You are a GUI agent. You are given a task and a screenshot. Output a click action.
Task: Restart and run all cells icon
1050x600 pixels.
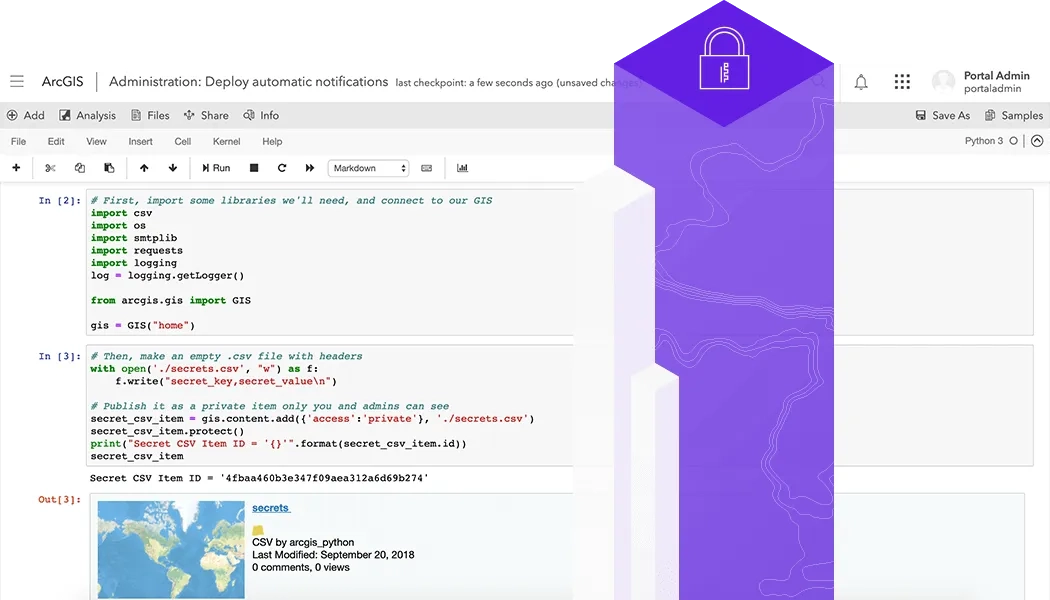[309, 168]
